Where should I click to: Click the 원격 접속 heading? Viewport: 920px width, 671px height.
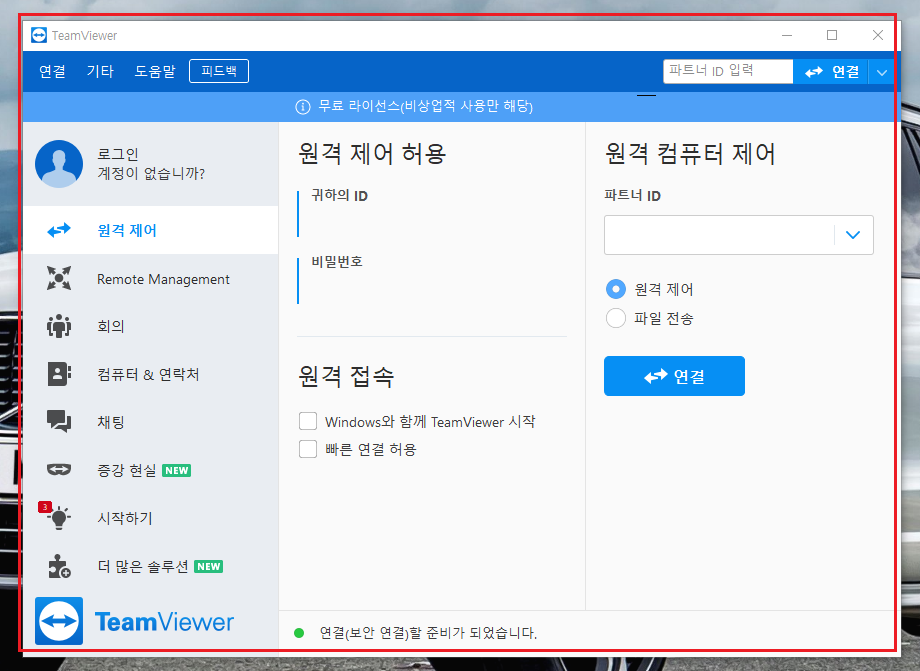pos(346,376)
